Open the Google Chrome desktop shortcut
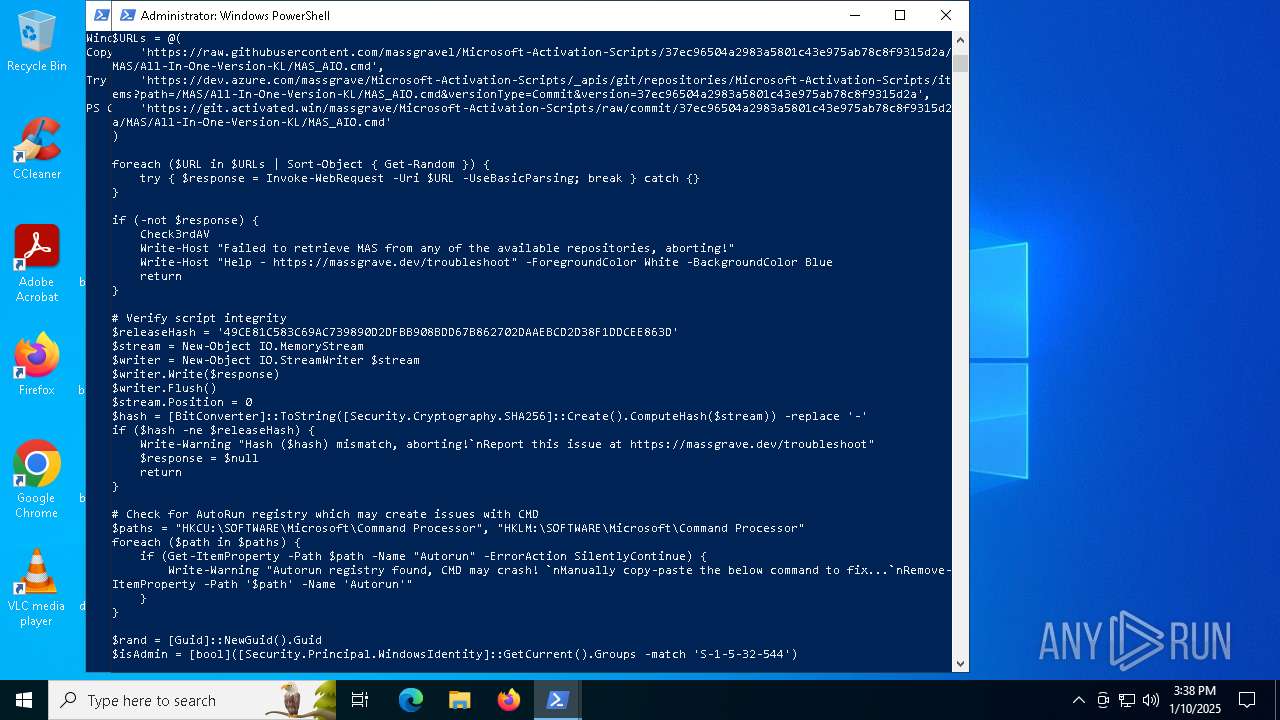Viewport: 1280px width, 720px height. pyautogui.click(x=36, y=480)
